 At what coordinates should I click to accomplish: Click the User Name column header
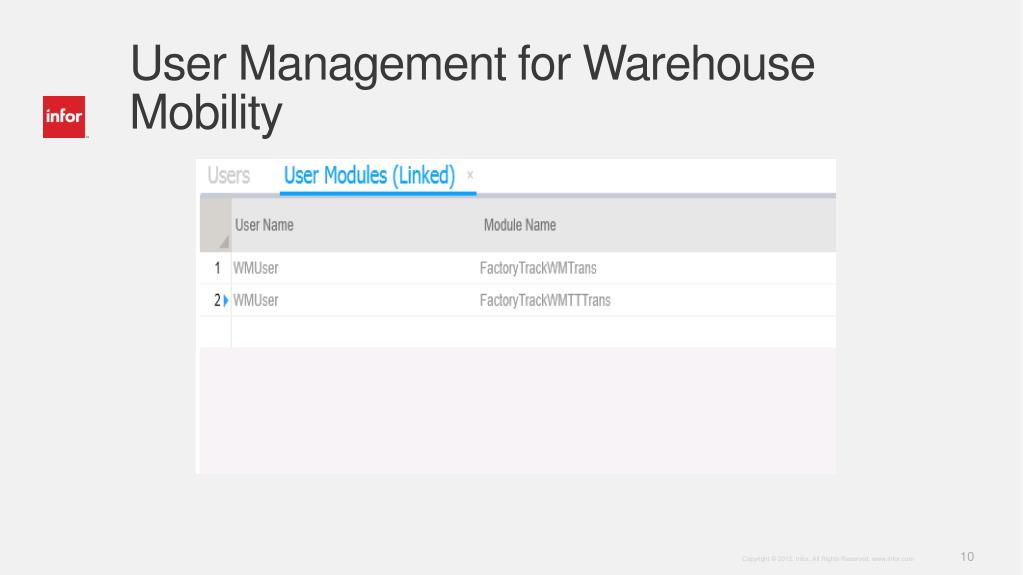click(x=264, y=225)
